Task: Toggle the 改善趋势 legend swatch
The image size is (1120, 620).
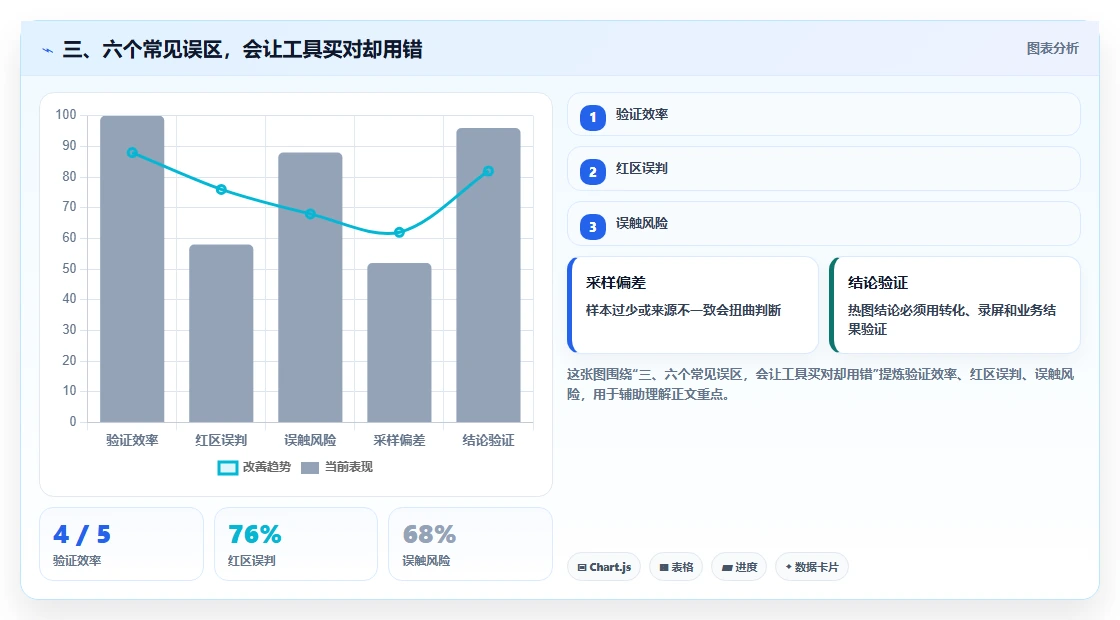Action: [227, 467]
